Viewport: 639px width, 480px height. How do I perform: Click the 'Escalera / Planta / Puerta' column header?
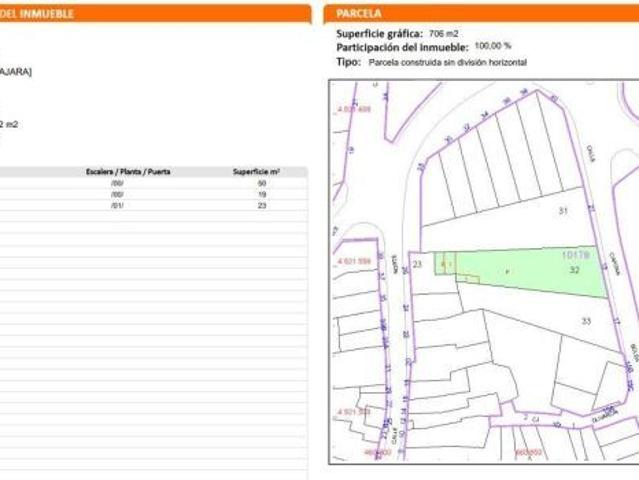coord(128,172)
